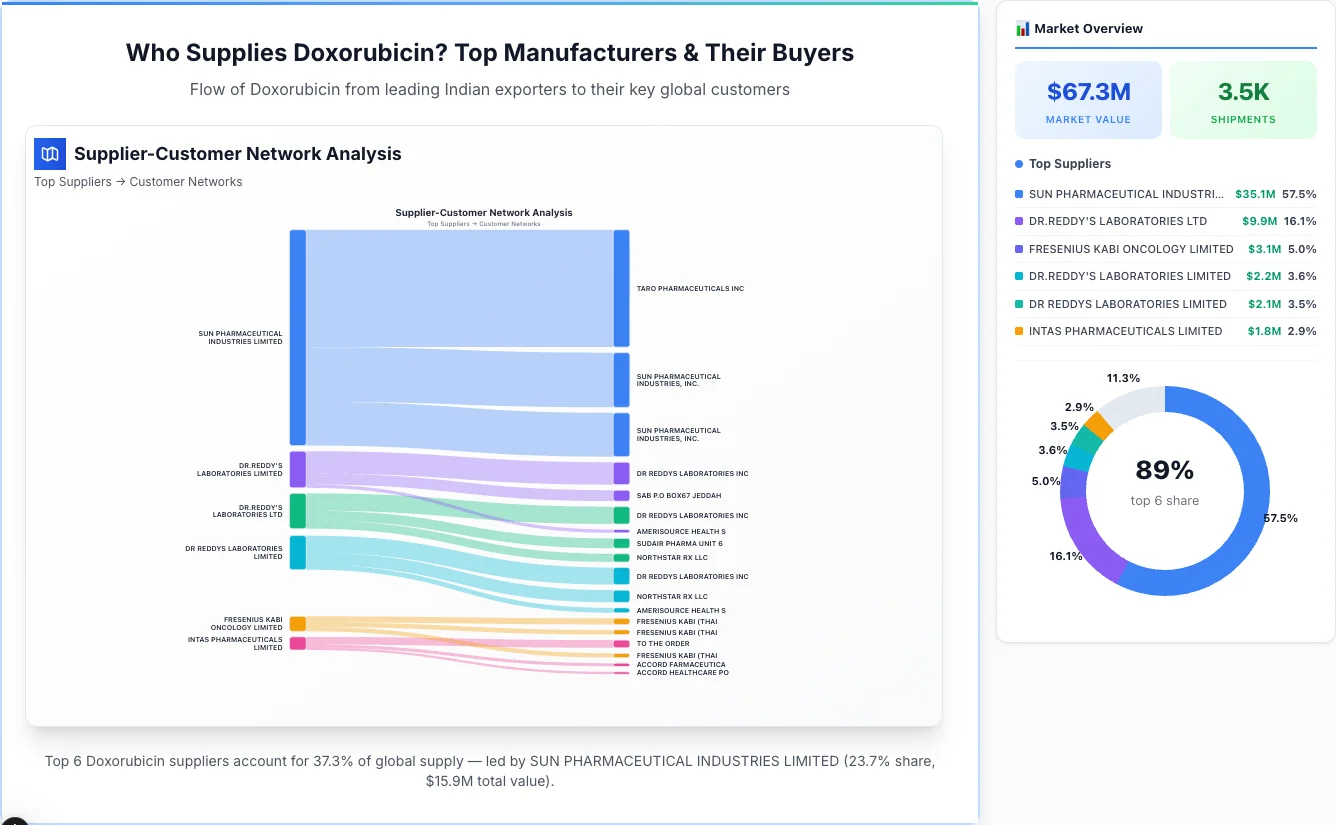1336x825 pixels.
Task: Select the SUN PHARMACEUTICAL INDUSTRIES LIMITED Sankey node
Action: (296, 335)
